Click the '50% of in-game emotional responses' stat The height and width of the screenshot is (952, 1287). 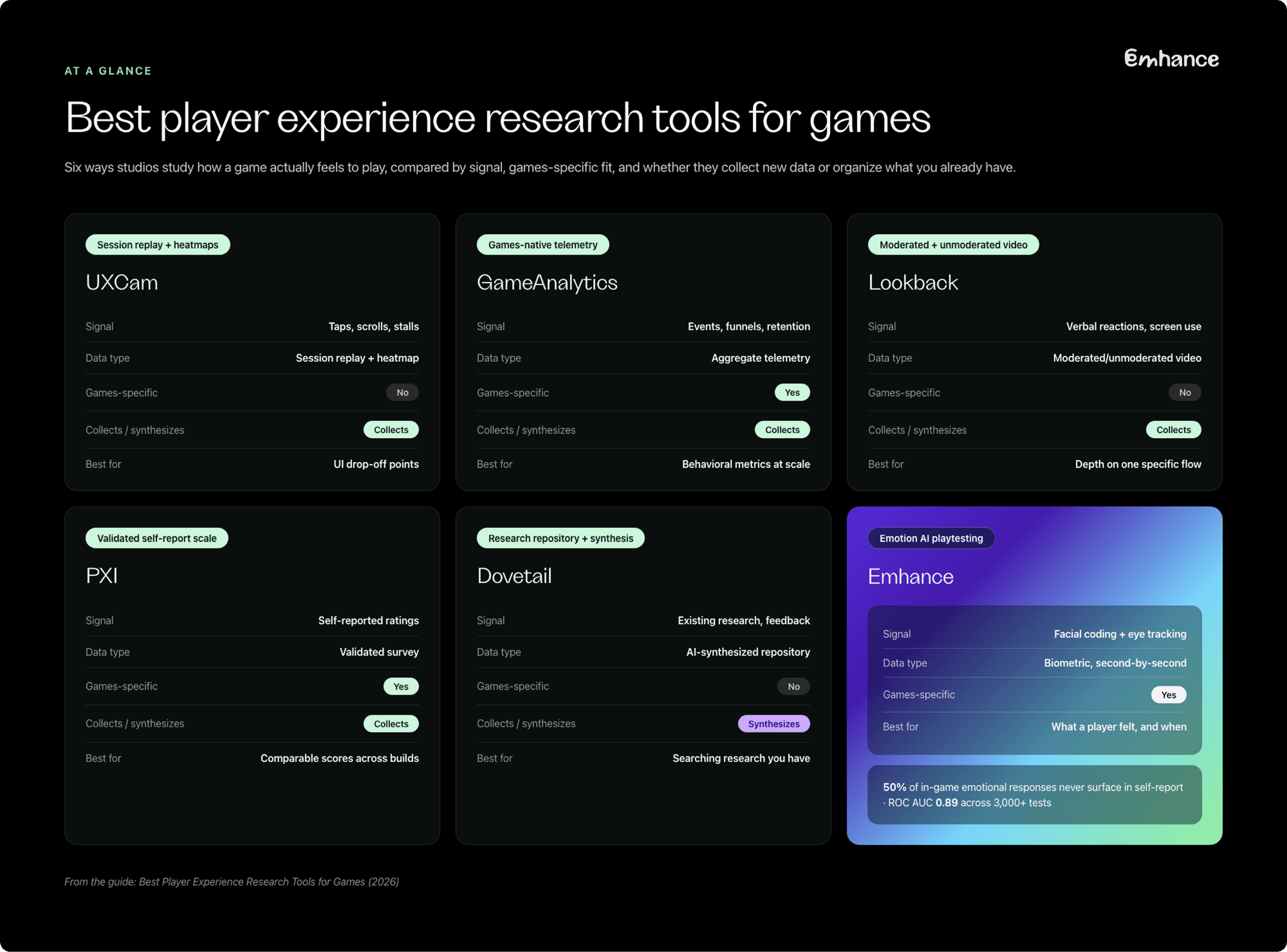pyautogui.click(x=1034, y=794)
